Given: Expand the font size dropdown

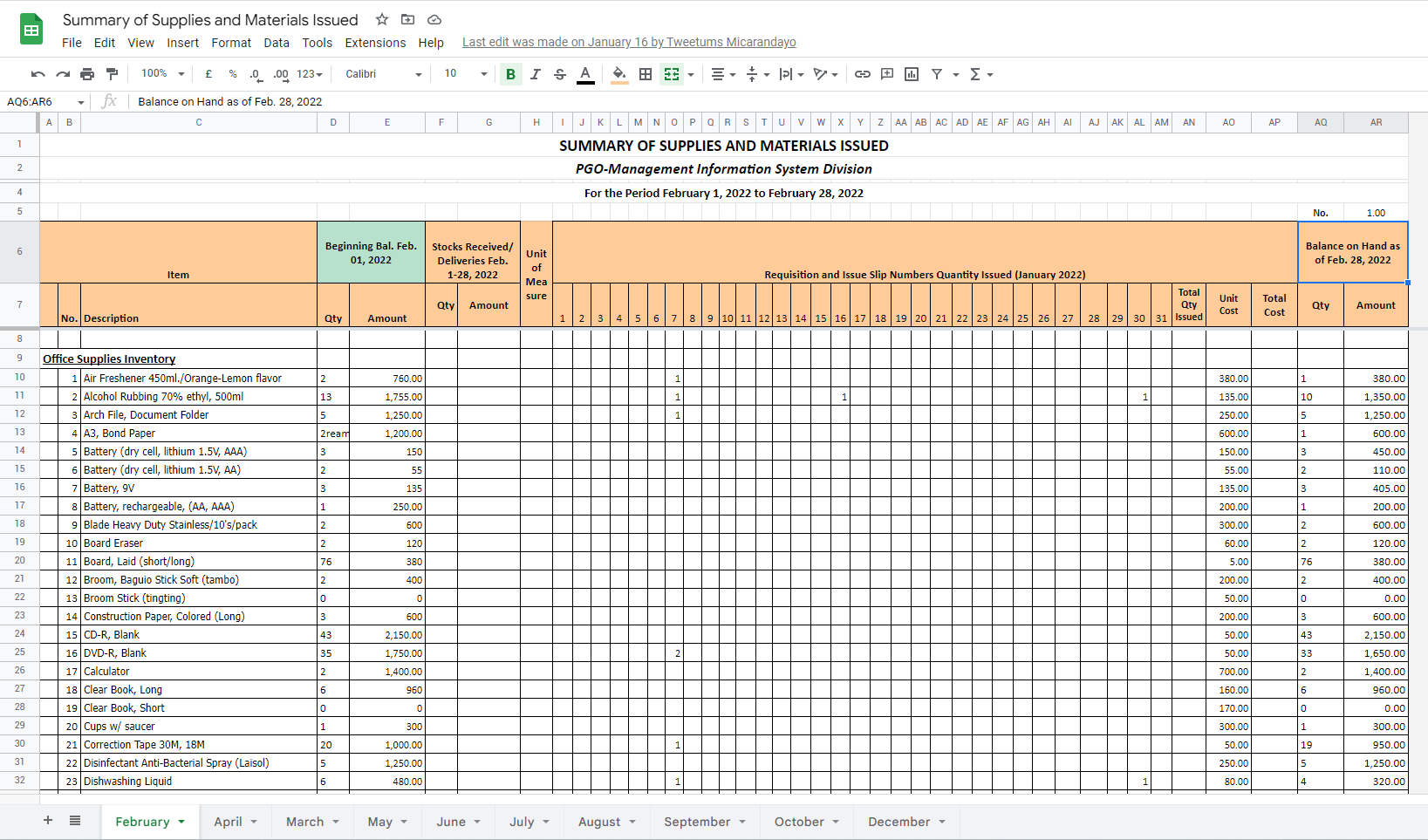Looking at the screenshot, I should 466,74.
